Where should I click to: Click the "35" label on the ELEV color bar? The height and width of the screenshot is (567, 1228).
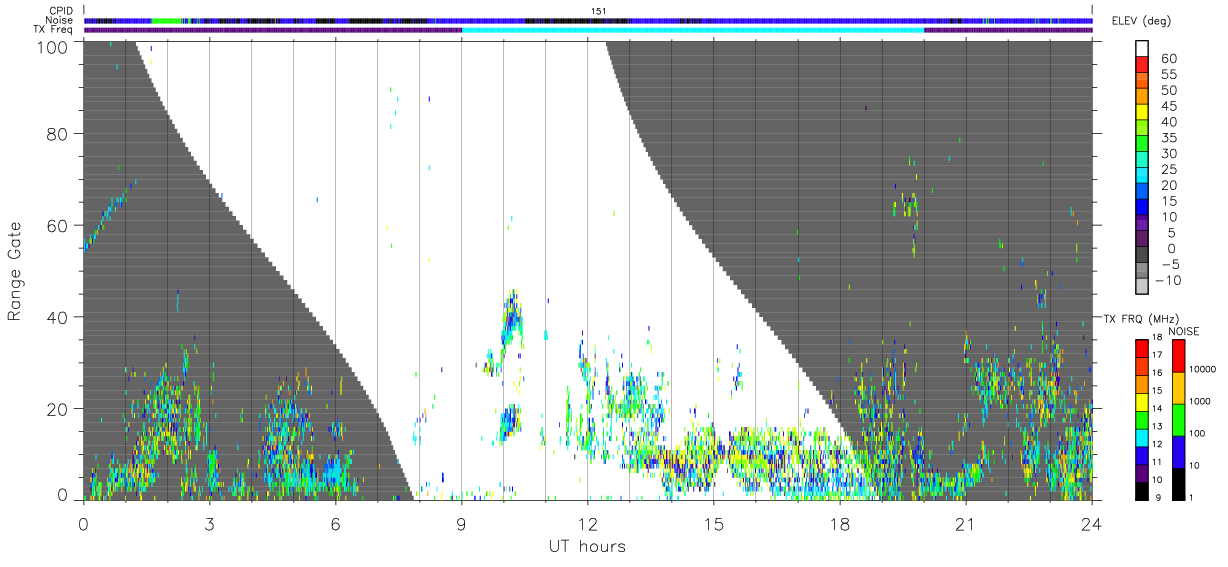click(x=1168, y=137)
